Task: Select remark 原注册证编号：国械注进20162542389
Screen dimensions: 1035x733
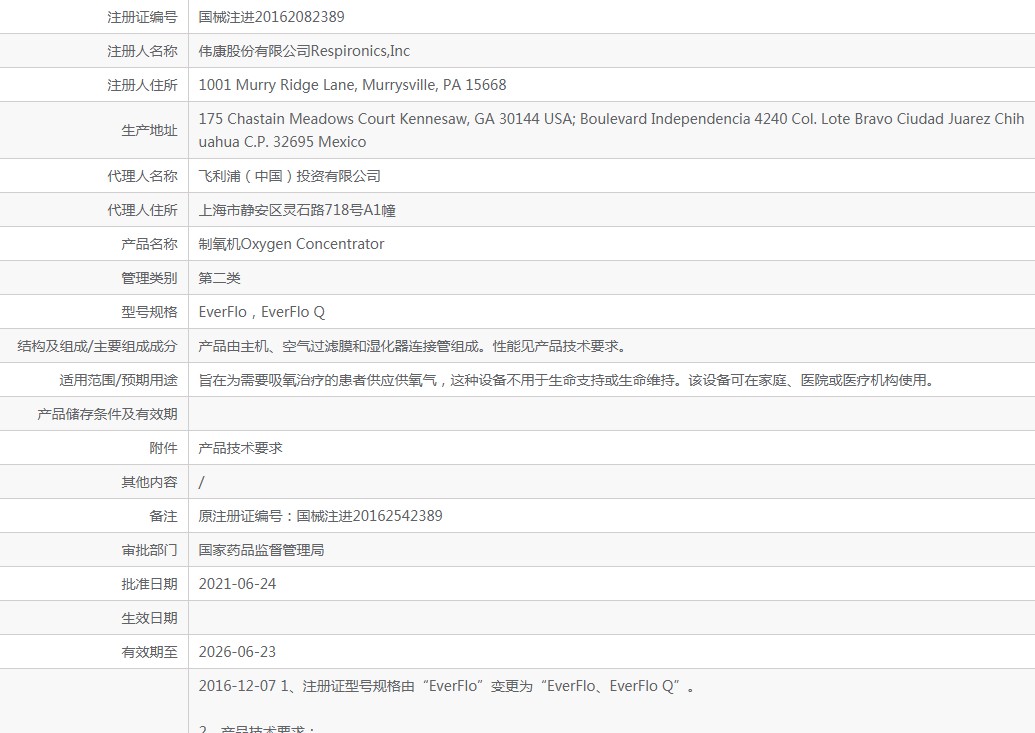Action: (321, 516)
